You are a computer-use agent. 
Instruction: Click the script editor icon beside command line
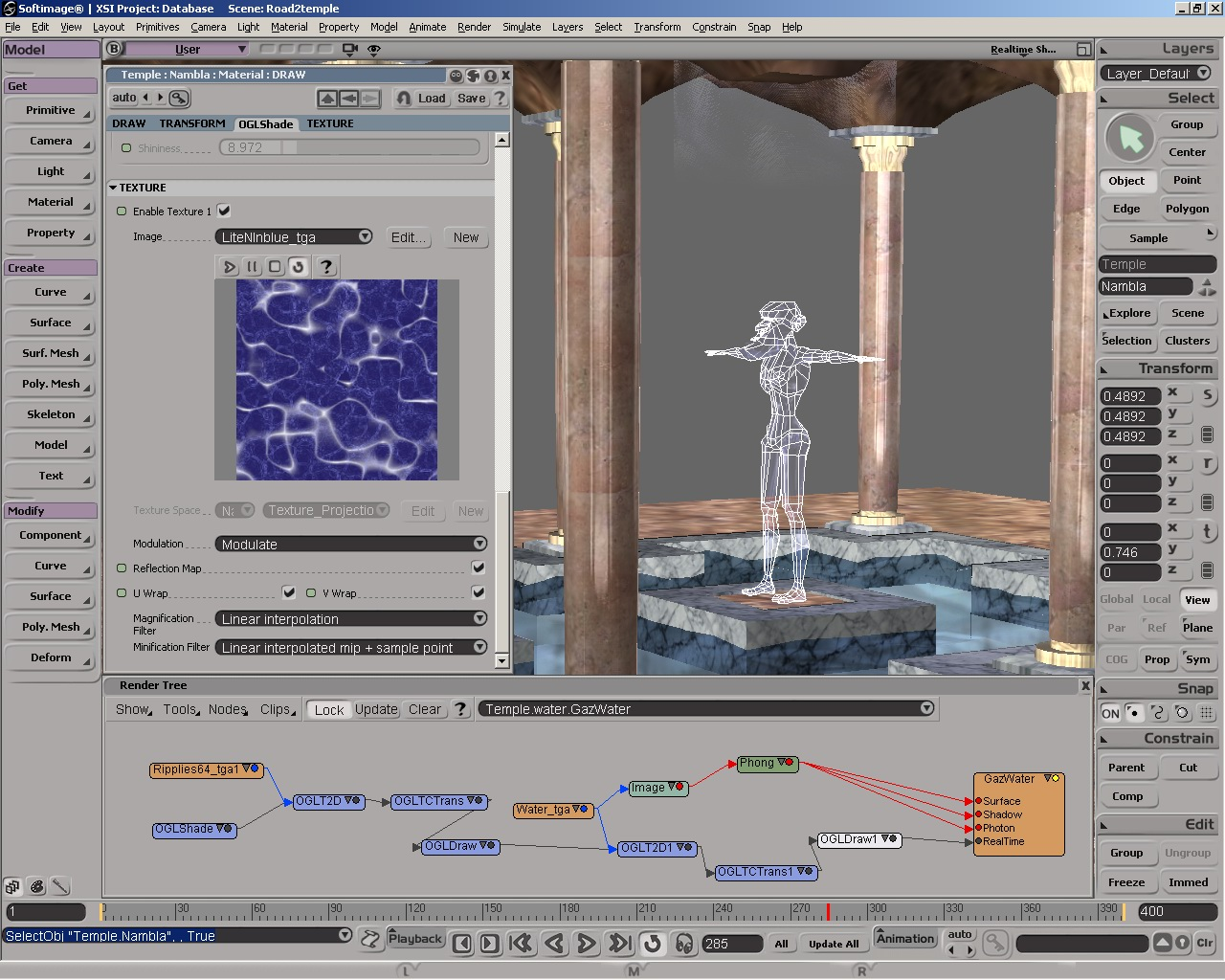tap(370, 938)
